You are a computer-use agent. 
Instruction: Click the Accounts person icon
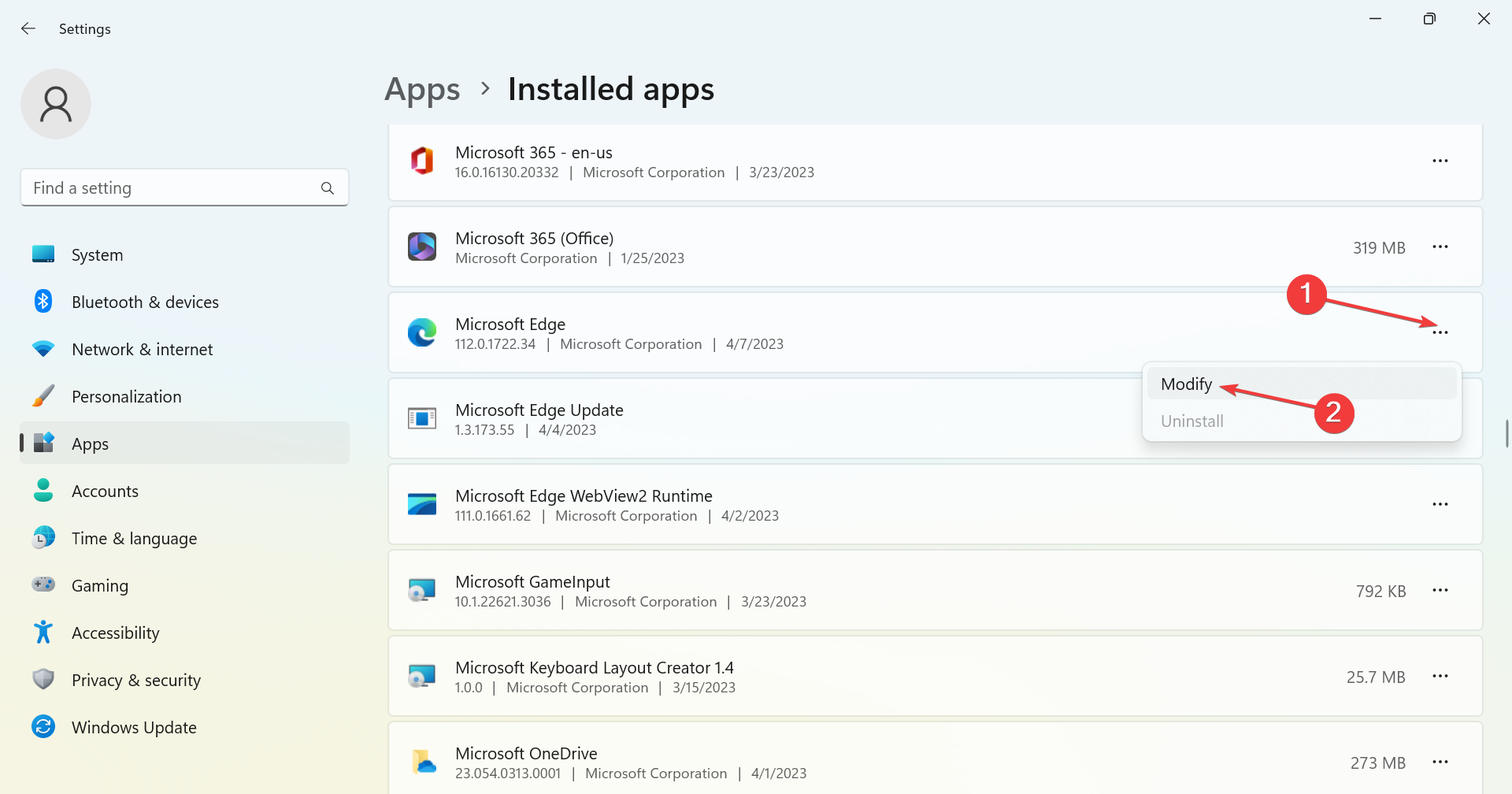(x=43, y=490)
